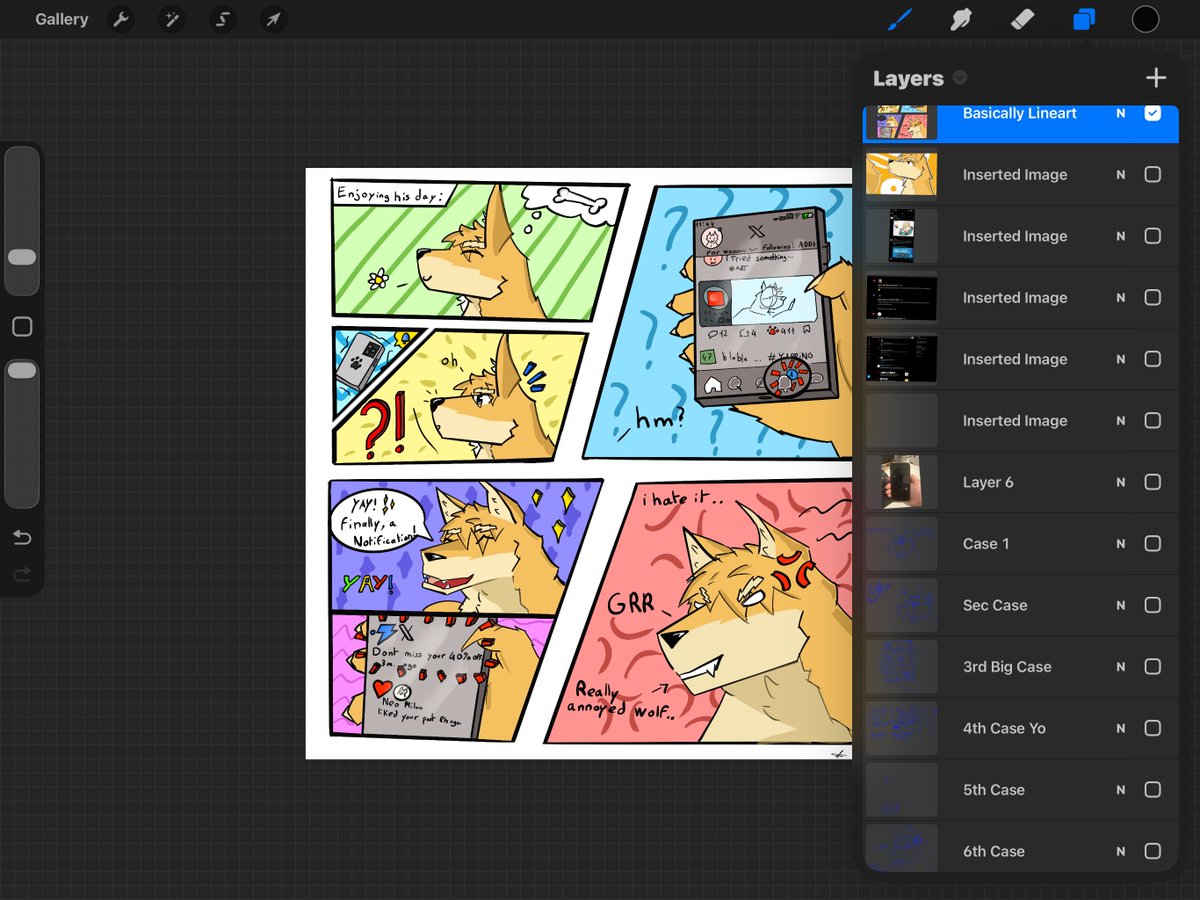Select the Case 1 layer name

click(x=986, y=544)
